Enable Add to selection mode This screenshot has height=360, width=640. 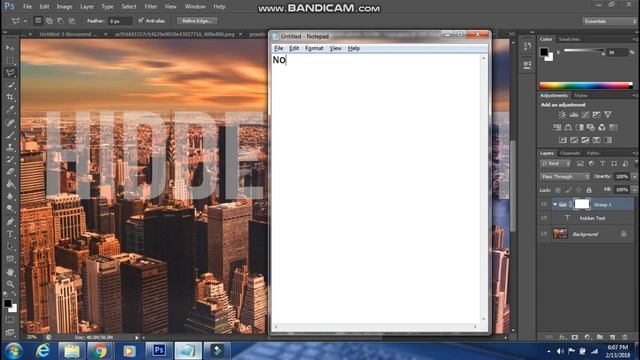pyautogui.click(x=49, y=20)
